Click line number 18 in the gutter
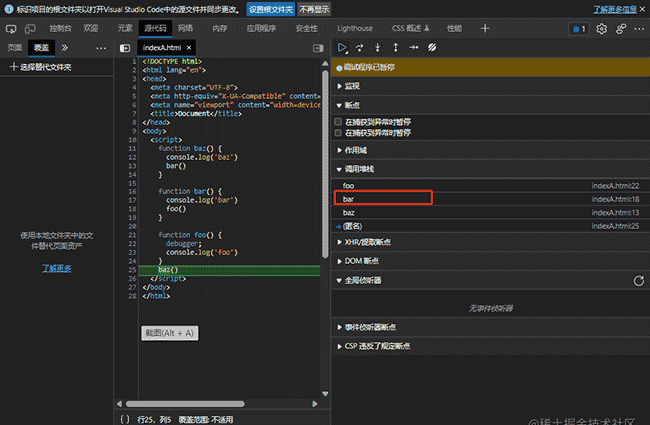The image size is (650, 425). coord(132,209)
